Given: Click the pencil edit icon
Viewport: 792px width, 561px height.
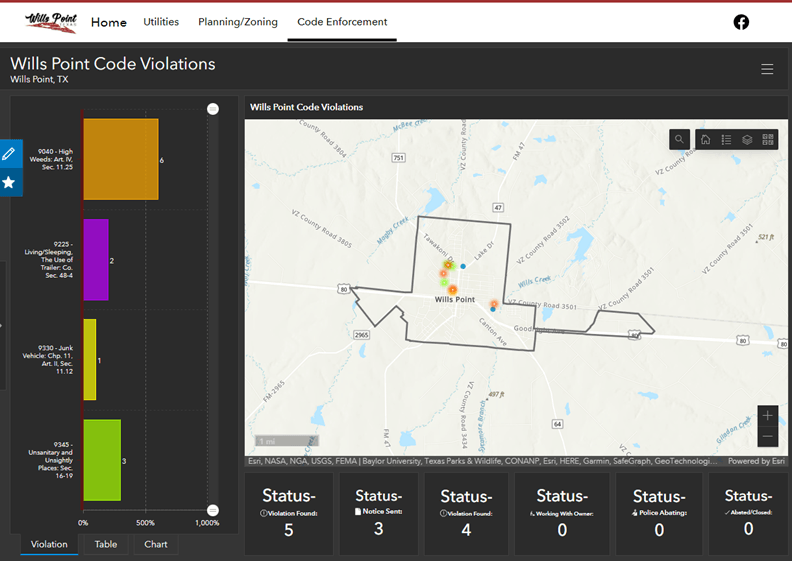Looking at the screenshot, I should [x=9, y=154].
